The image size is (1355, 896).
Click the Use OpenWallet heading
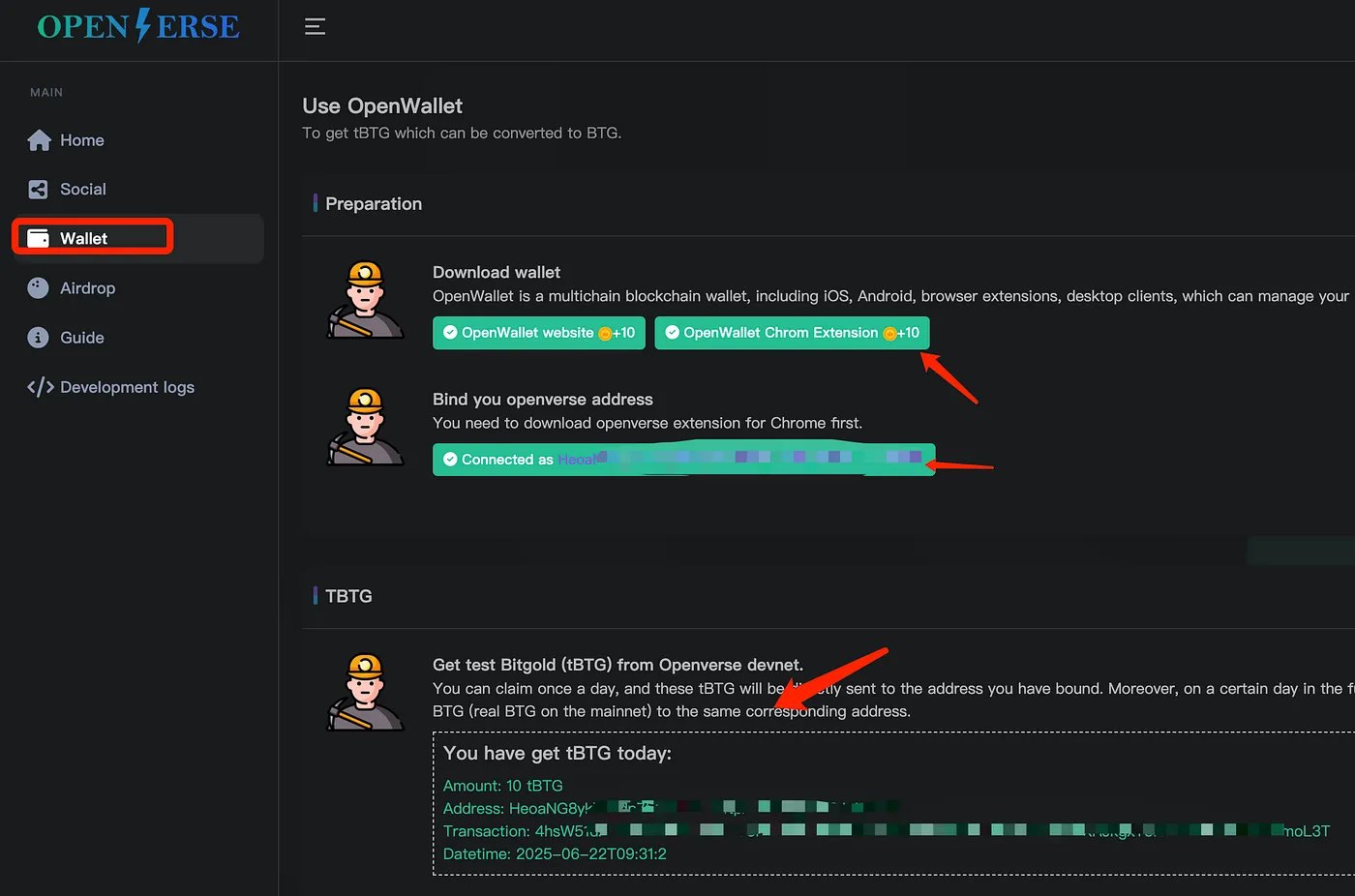382,106
